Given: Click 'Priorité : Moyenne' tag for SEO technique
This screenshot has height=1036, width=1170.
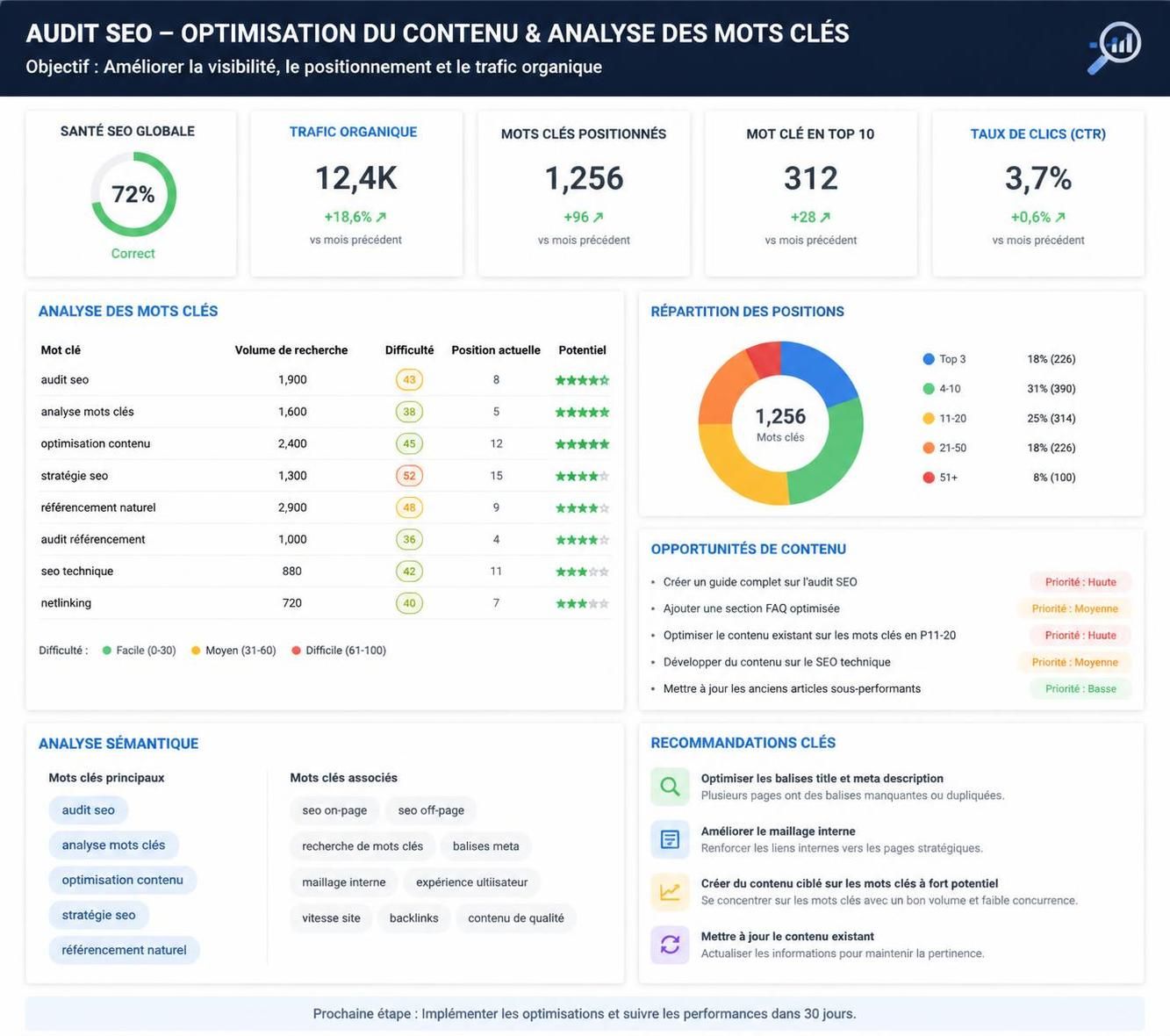Looking at the screenshot, I should coord(1075,662).
